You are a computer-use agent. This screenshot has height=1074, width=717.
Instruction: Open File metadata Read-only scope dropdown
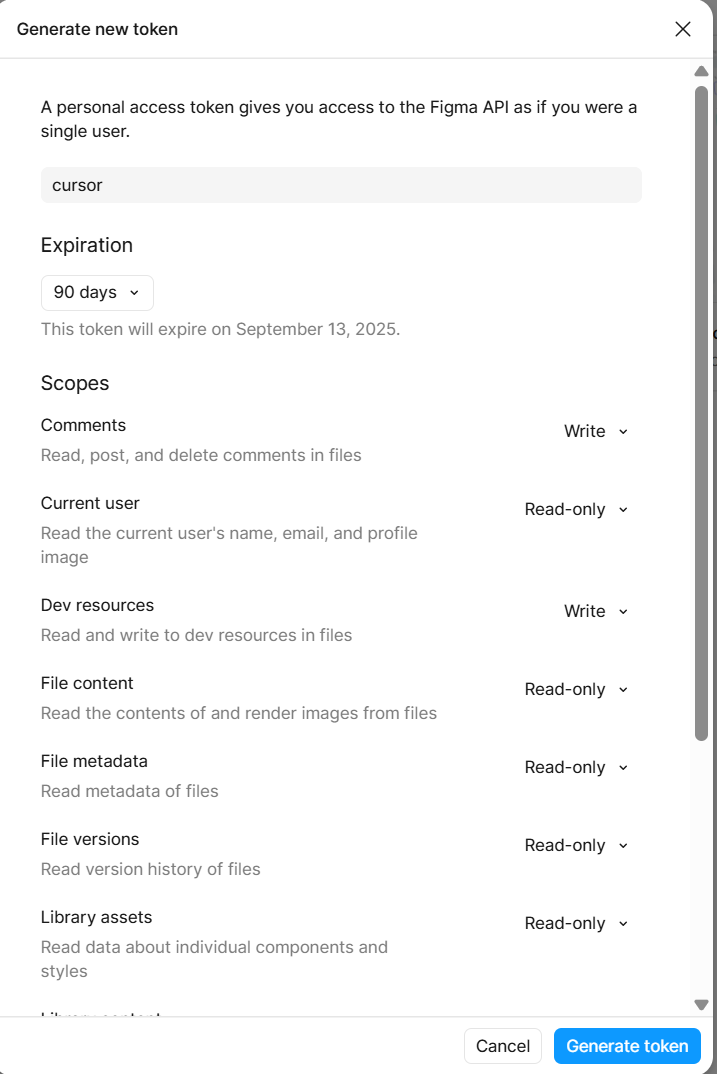pyautogui.click(x=576, y=767)
